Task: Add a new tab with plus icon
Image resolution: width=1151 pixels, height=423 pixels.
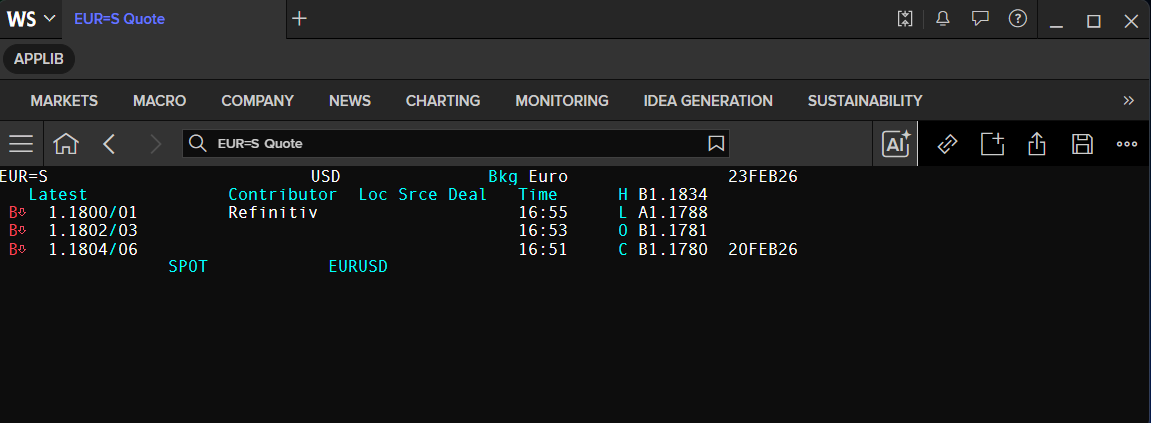Action: 299,19
